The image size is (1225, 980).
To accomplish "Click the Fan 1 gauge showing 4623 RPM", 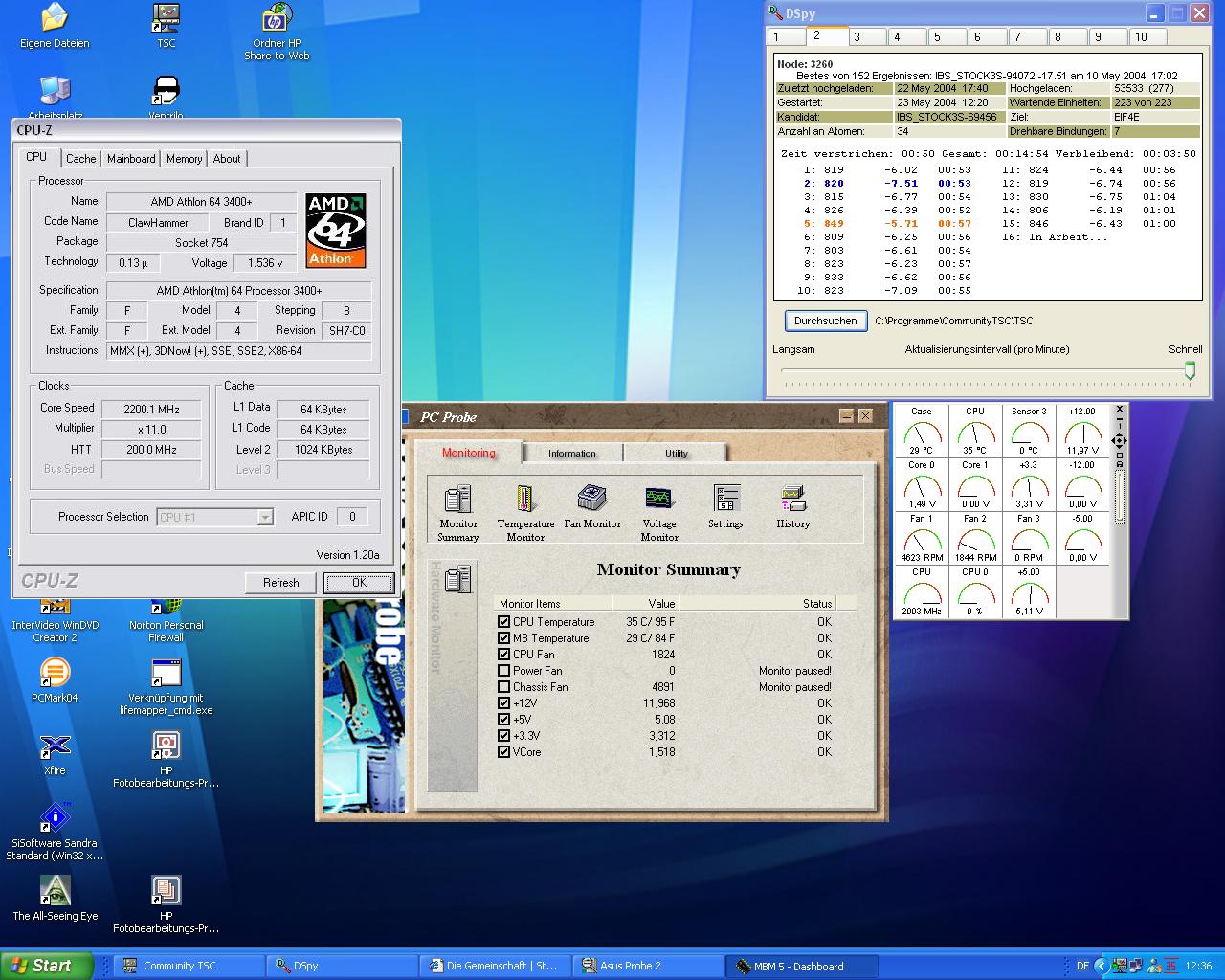I will tap(922, 539).
